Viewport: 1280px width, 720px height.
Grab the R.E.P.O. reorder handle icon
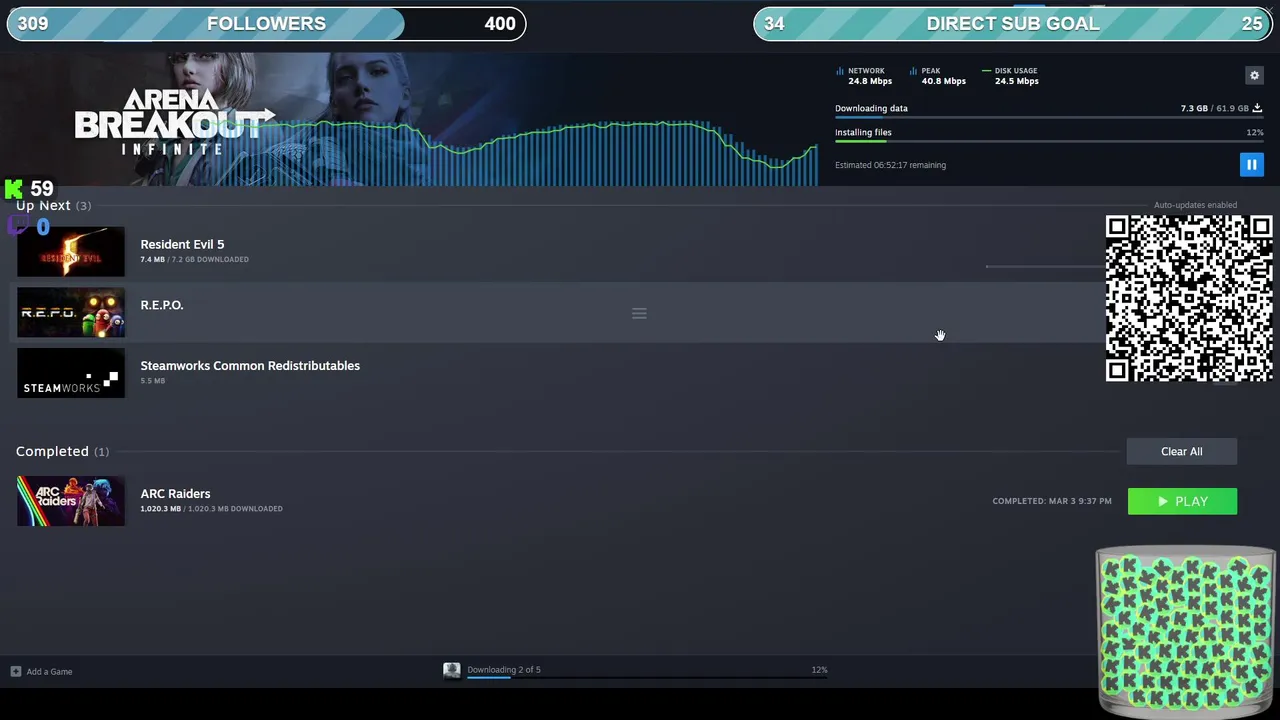639,313
